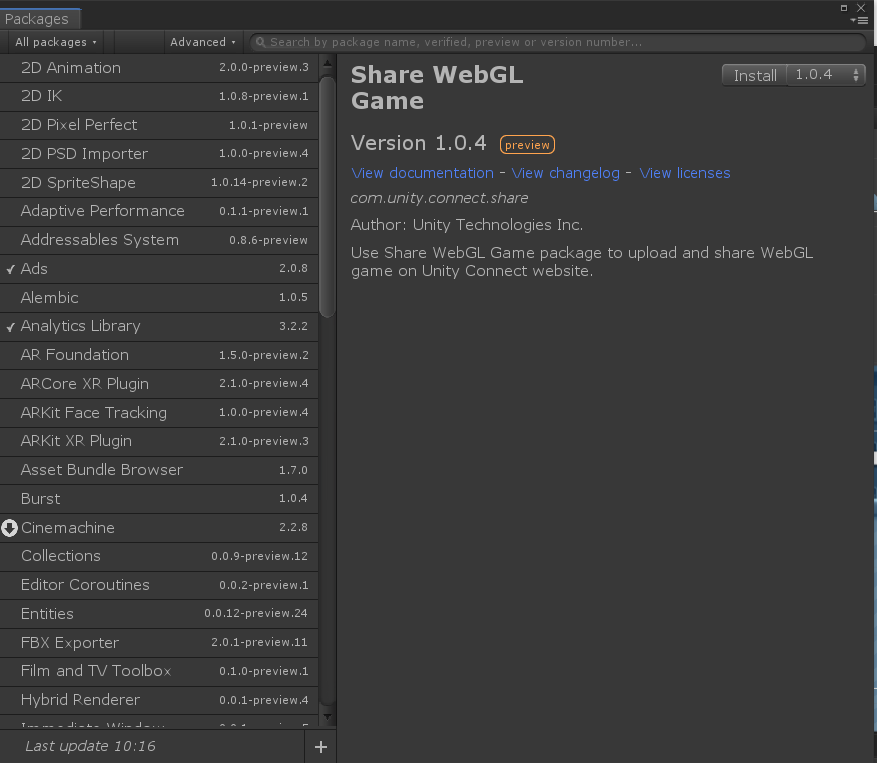877x763 pixels.
Task: Select the Editor Coroutines package
Action: (x=159, y=585)
